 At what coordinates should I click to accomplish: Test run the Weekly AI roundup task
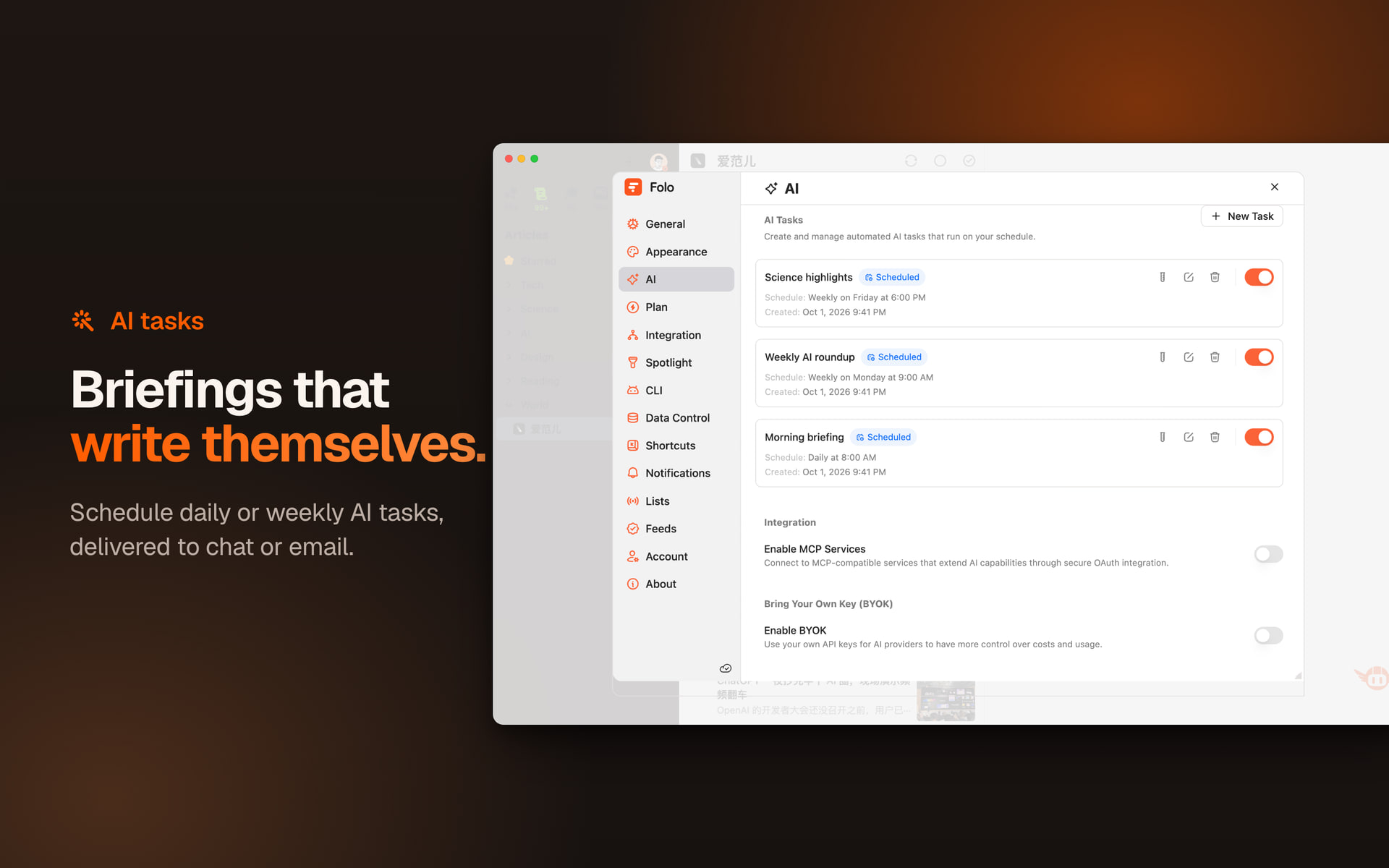tap(1163, 357)
